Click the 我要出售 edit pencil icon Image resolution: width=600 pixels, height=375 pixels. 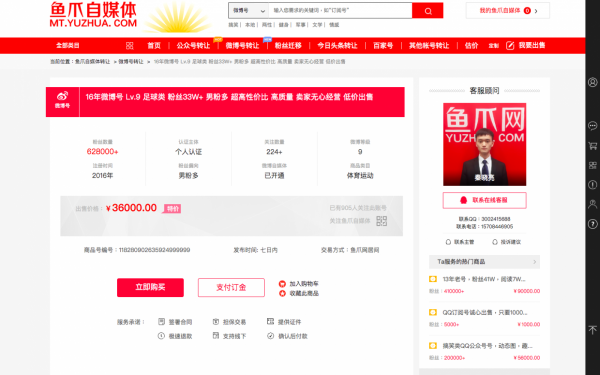pyautogui.click(x=510, y=46)
